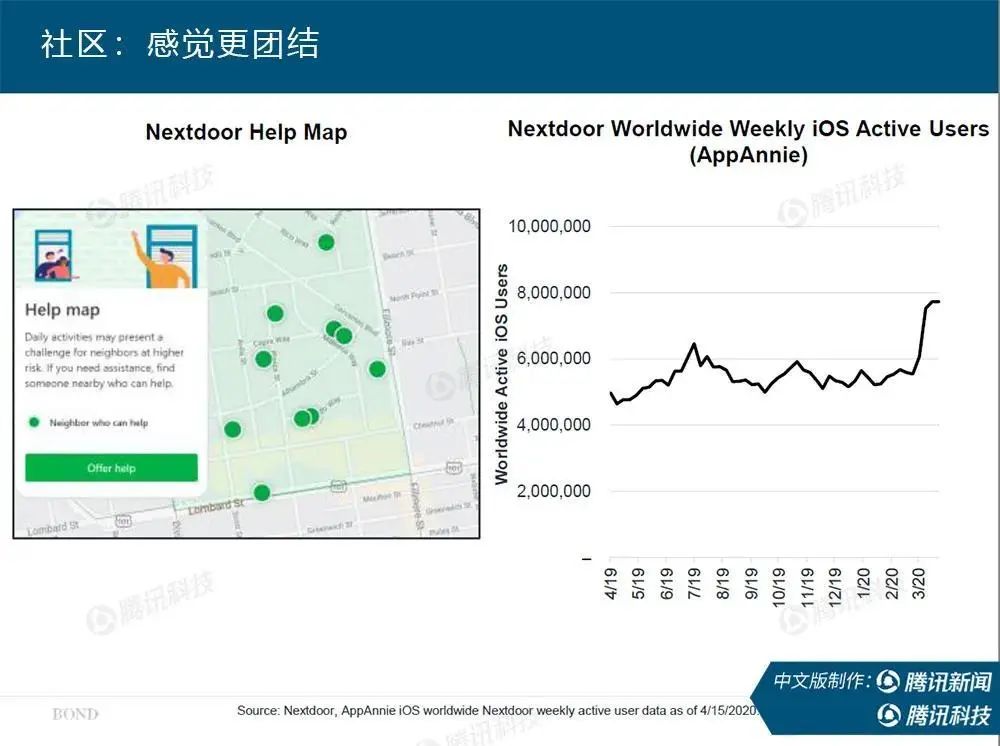Image resolution: width=1000 pixels, height=746 pixels.
Task: Click the Tencent News logo icon
Action: click(x=888, y=681)
